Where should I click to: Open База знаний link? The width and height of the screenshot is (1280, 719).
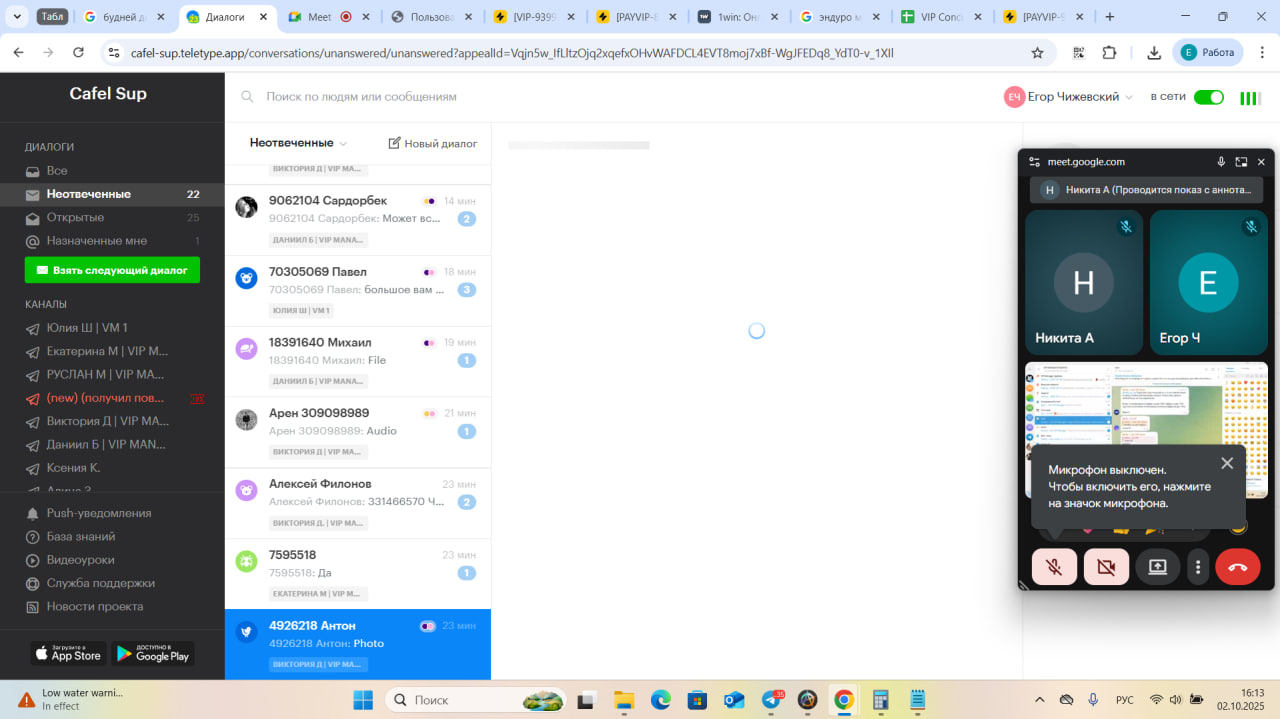tap(80, 536)
